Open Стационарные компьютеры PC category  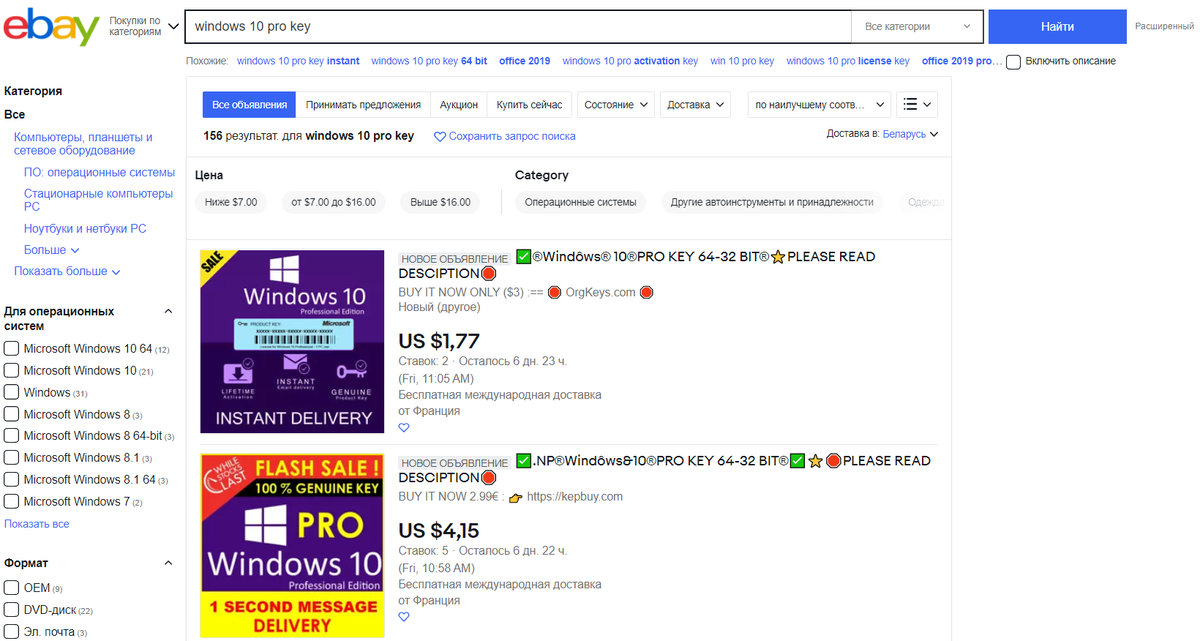coord(98,200)
